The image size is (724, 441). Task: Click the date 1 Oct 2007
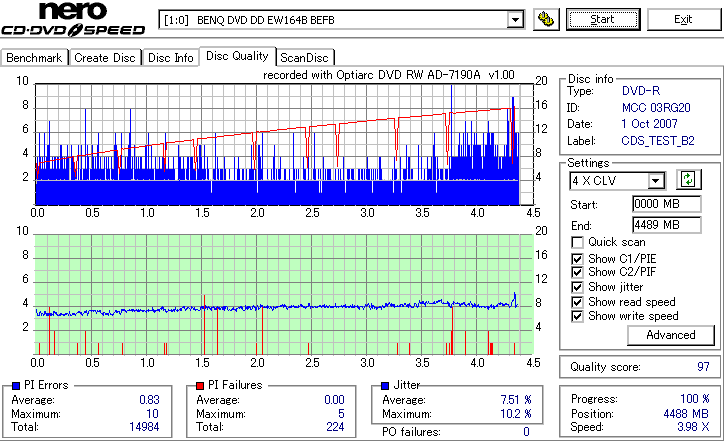[649, 124]
